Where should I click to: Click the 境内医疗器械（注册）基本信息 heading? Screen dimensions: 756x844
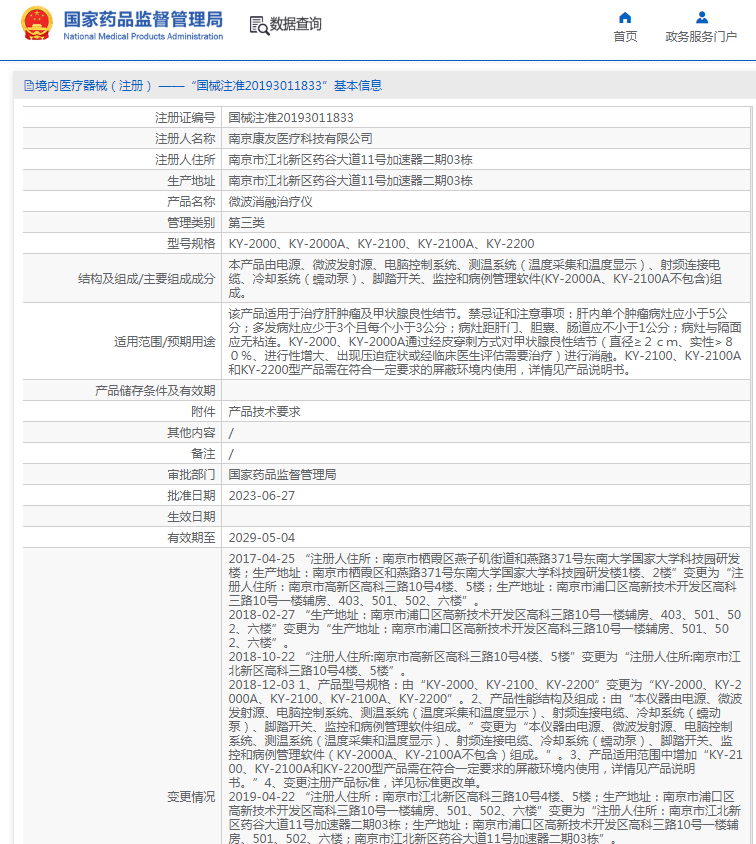click(x=203, y=86)
